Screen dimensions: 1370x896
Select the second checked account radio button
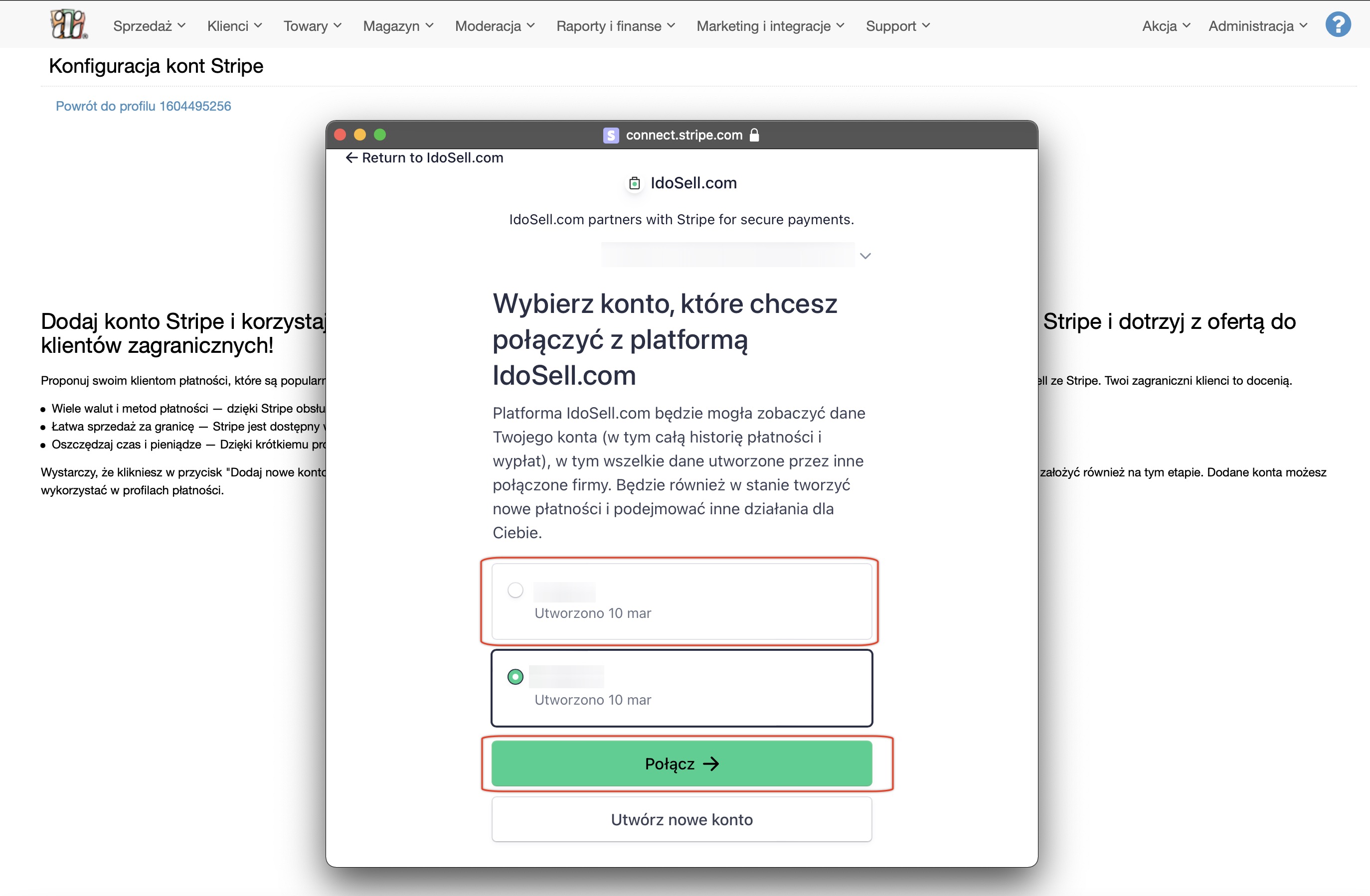click(x=515, y=677)
